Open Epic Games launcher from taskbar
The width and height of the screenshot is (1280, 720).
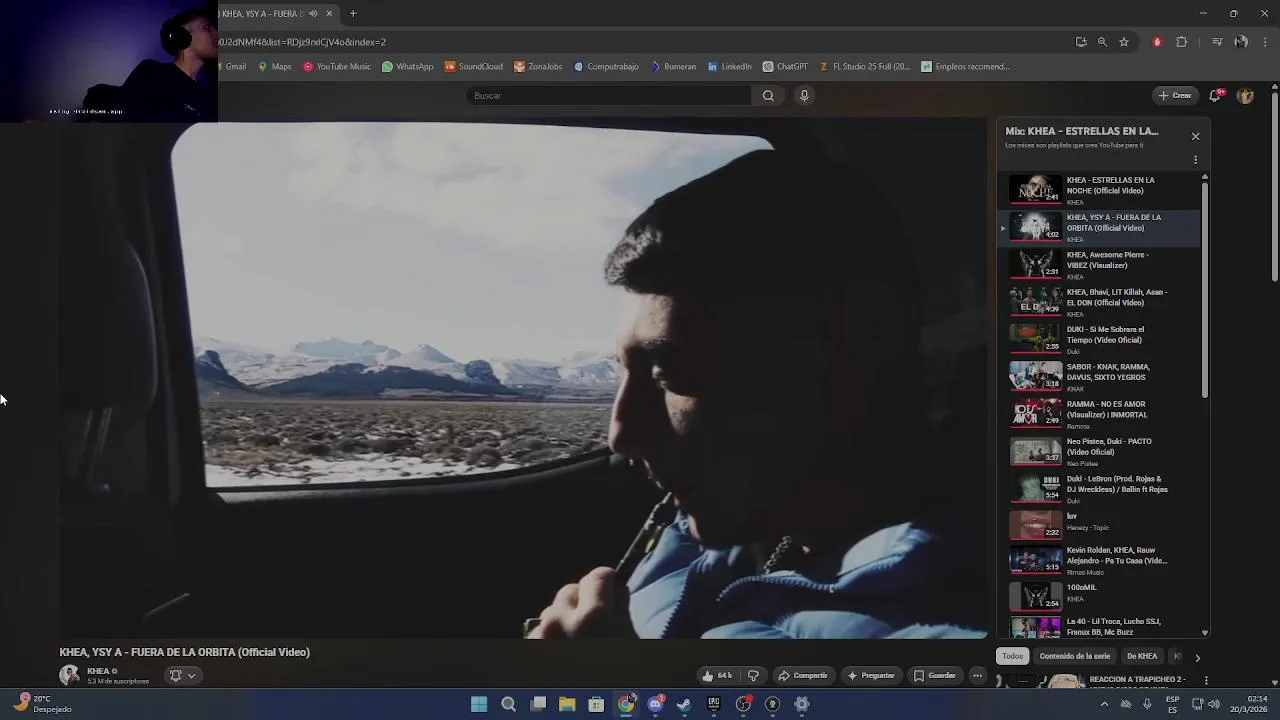(713, 704)
